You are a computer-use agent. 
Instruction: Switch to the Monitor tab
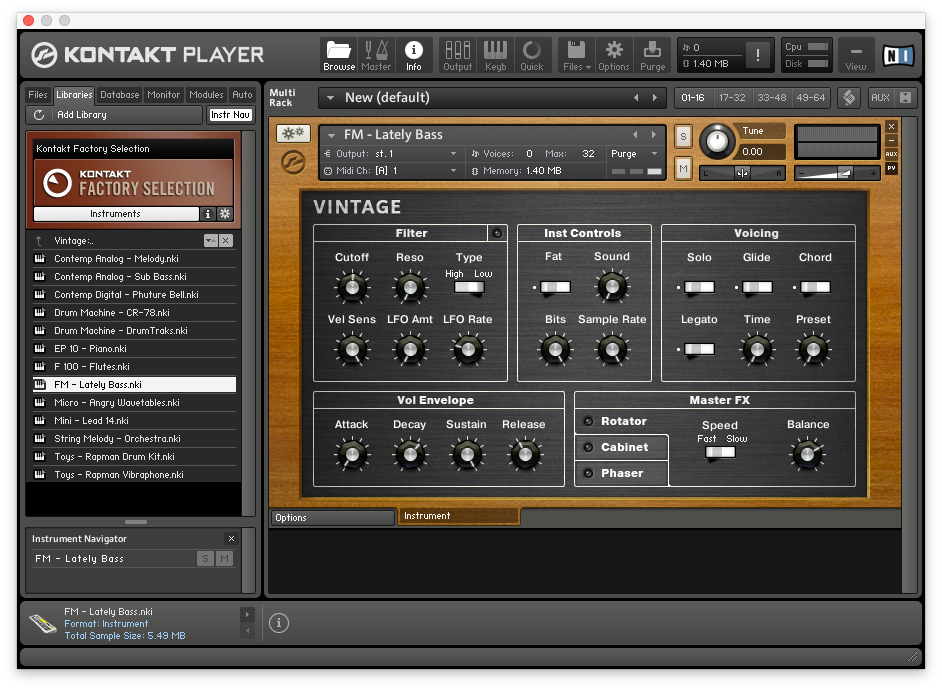163,95
